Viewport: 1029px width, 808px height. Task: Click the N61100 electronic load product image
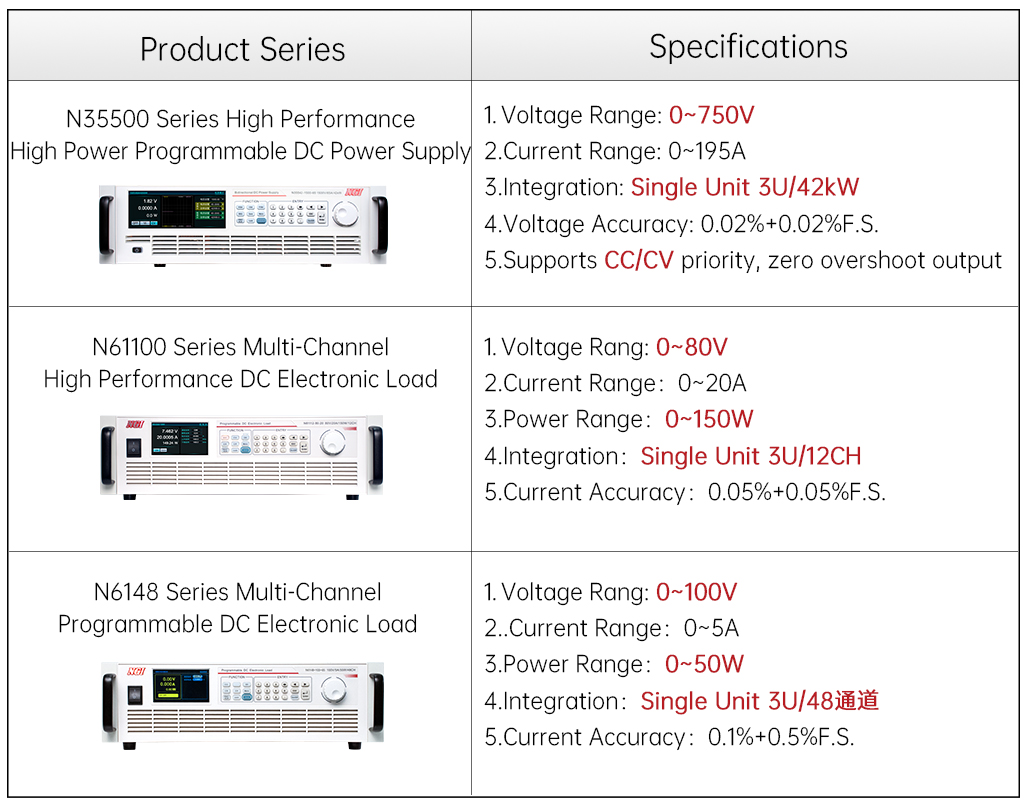[x=242, y=454]
